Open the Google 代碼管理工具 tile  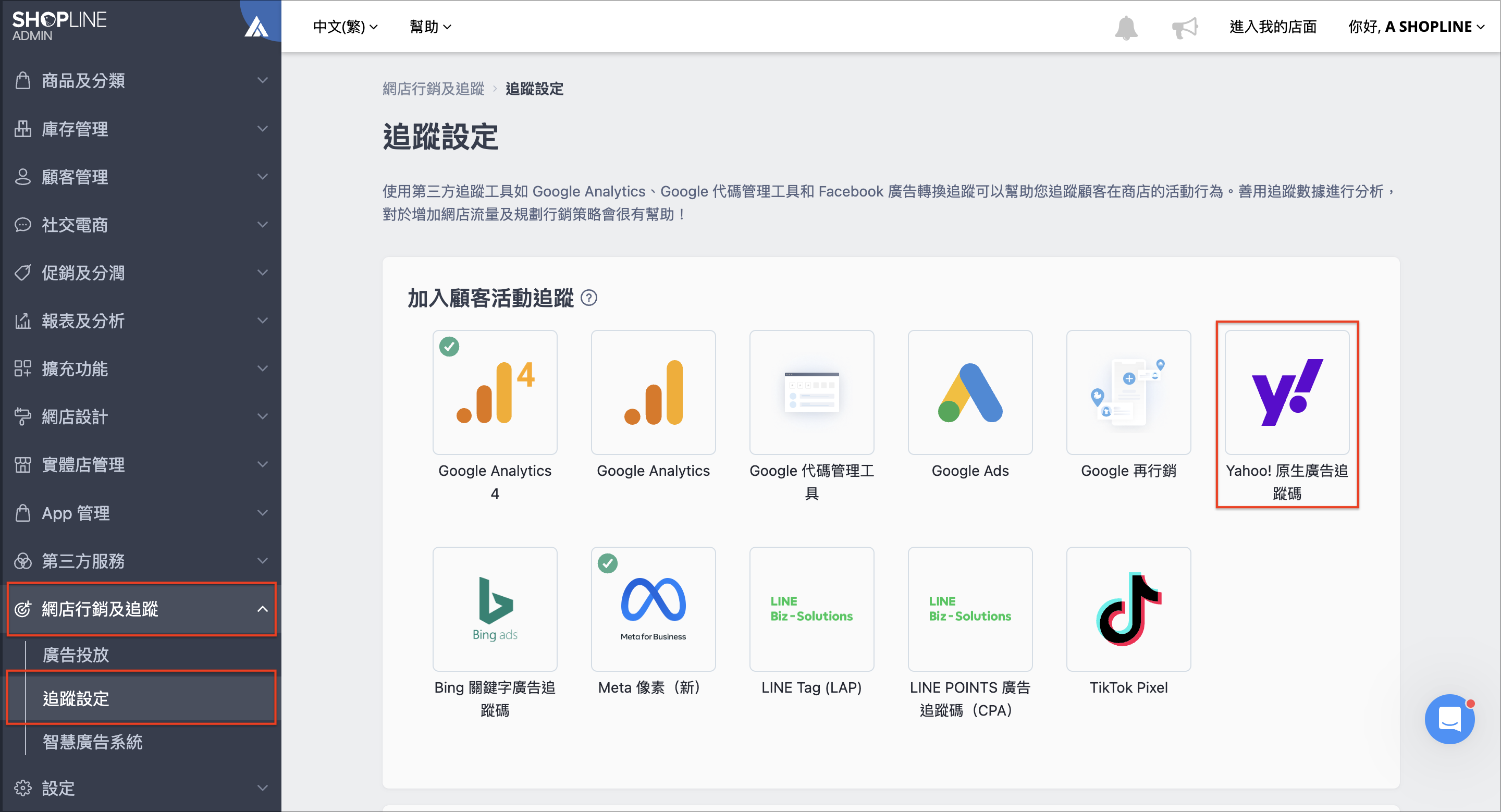pos(811,392)
